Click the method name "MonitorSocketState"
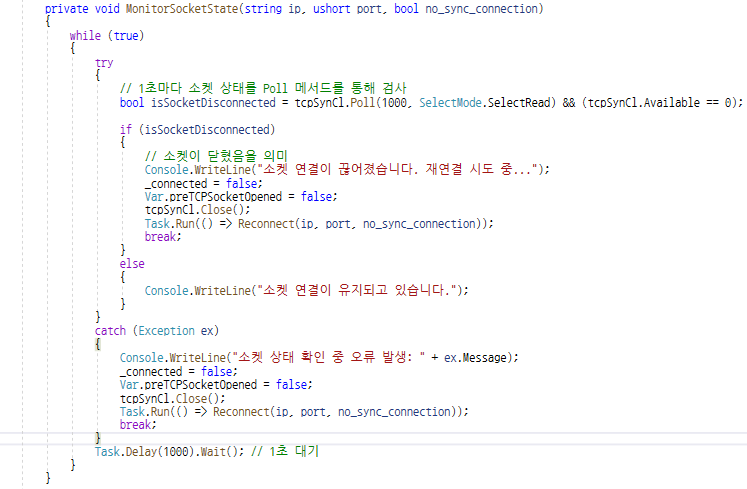This screenshot has width=747, height=489. point(182,9)
